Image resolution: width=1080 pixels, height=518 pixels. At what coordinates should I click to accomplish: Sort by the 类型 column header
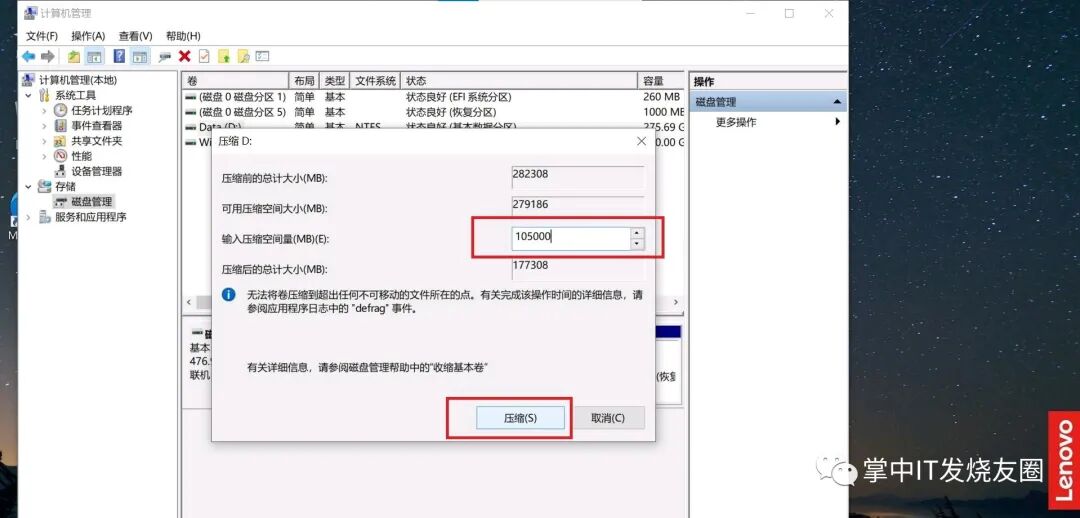click(x=335, y=81)
